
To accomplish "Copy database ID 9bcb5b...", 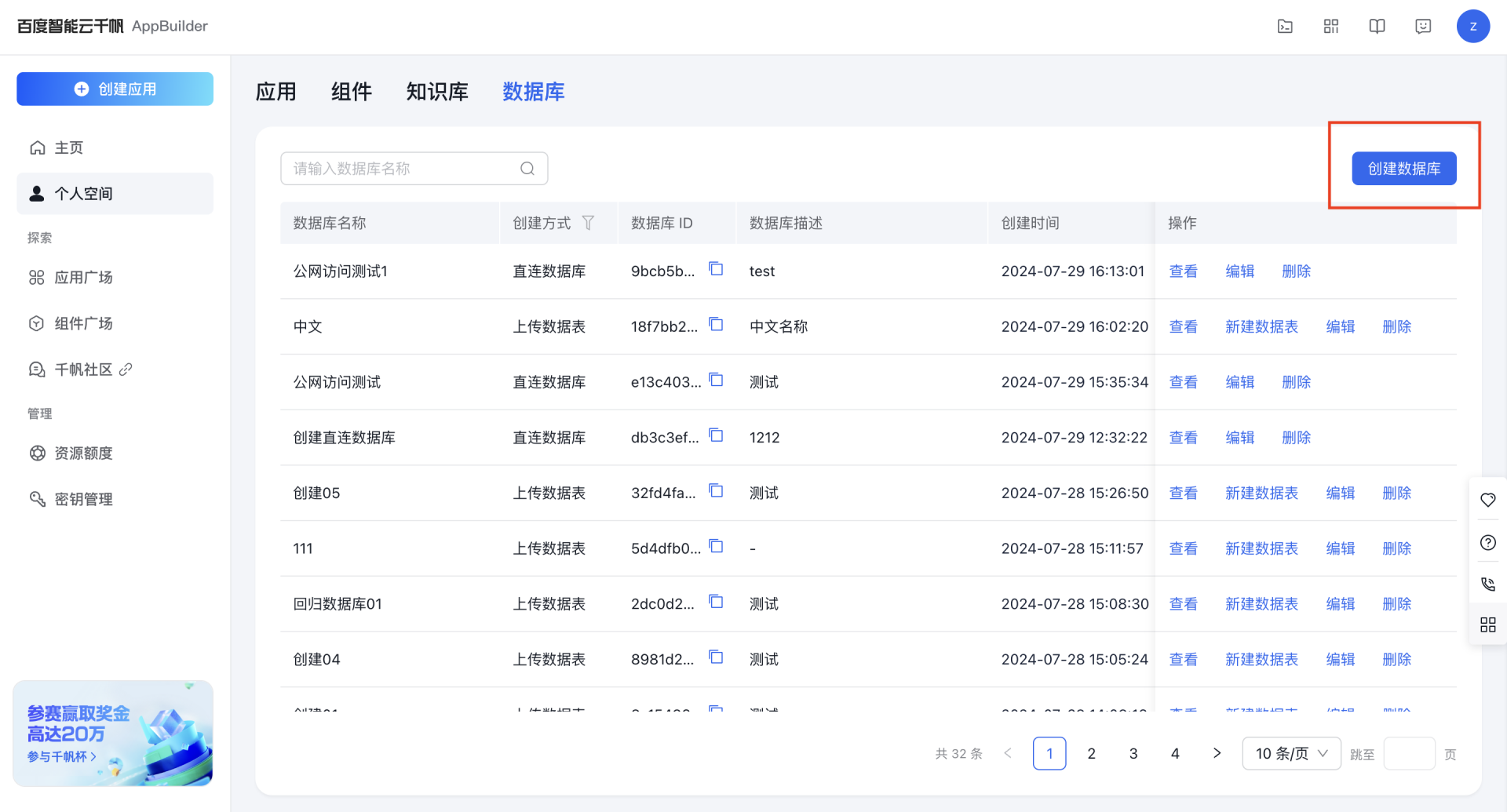I will pyautogui.click(x=716, y=269).
